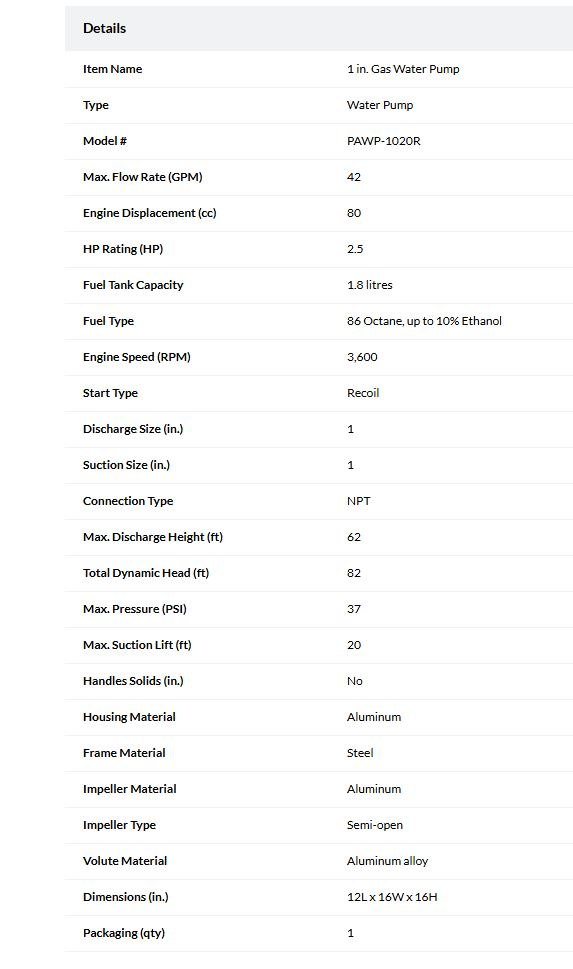The width and height of the screenshot is (573, 969).
Task: Click the Connection Type value NPT
Action: click(x=359, y=501)
